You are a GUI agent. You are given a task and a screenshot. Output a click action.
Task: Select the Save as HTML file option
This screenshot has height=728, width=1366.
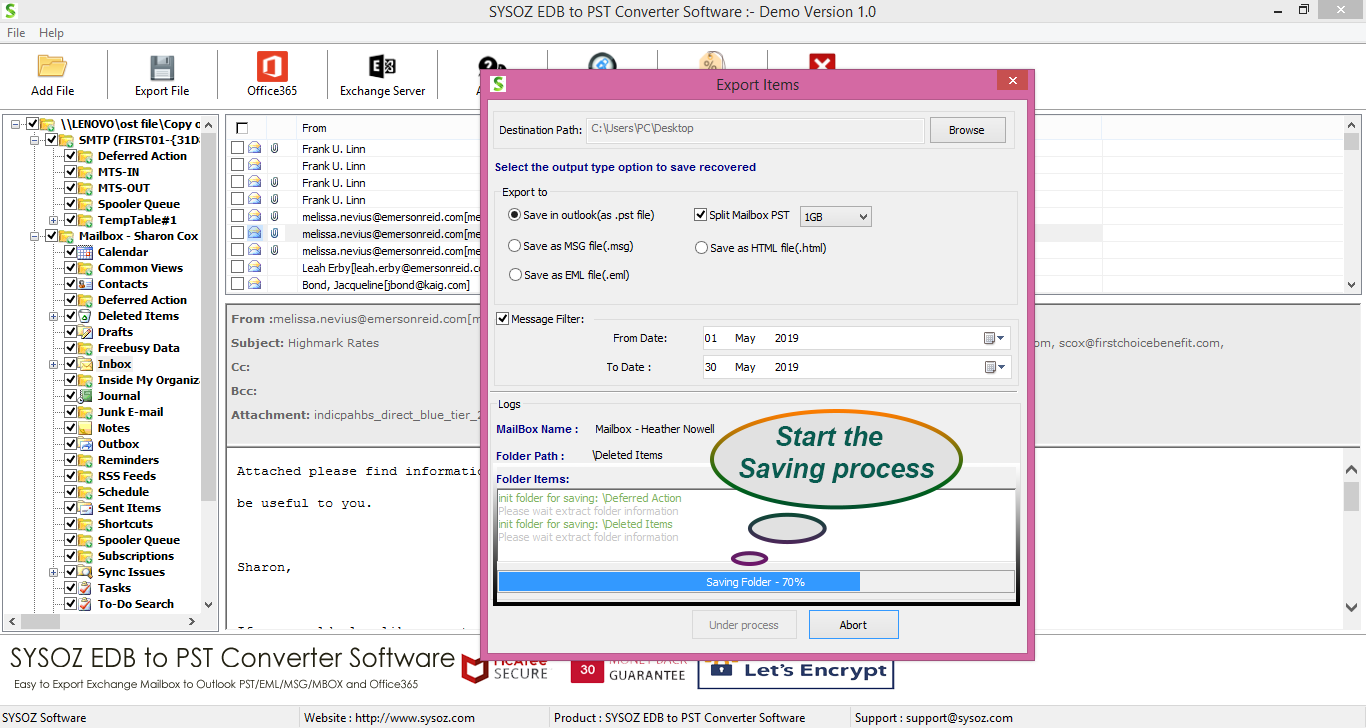(x=702, y=248)
